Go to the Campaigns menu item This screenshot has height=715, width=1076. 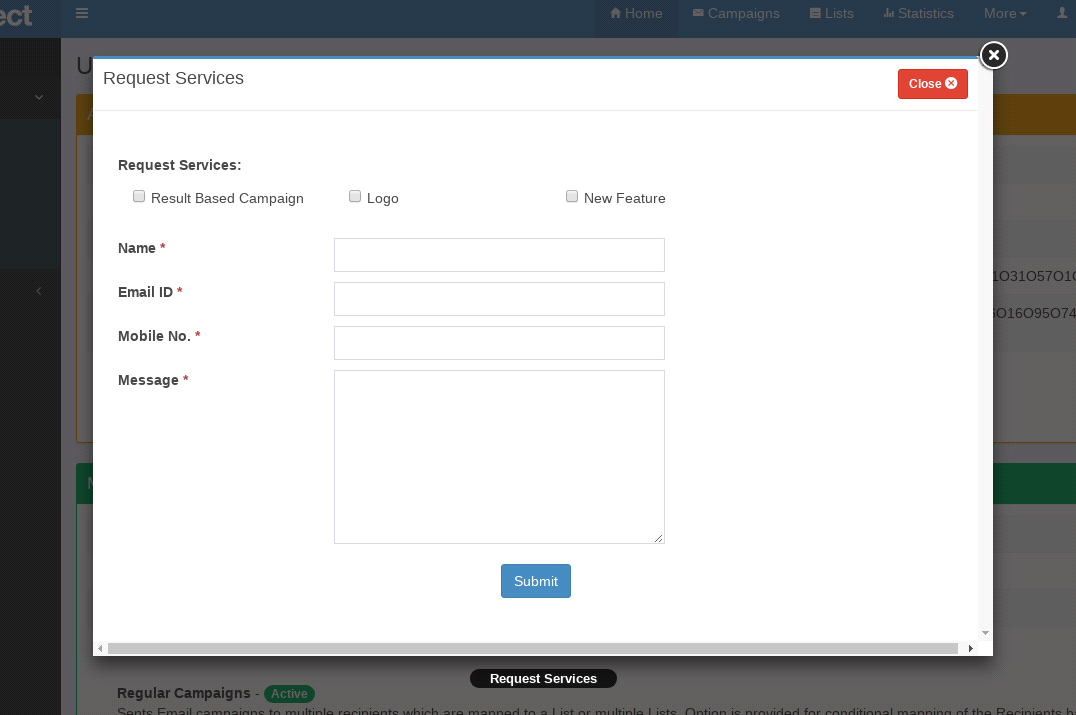coord(736,14)
